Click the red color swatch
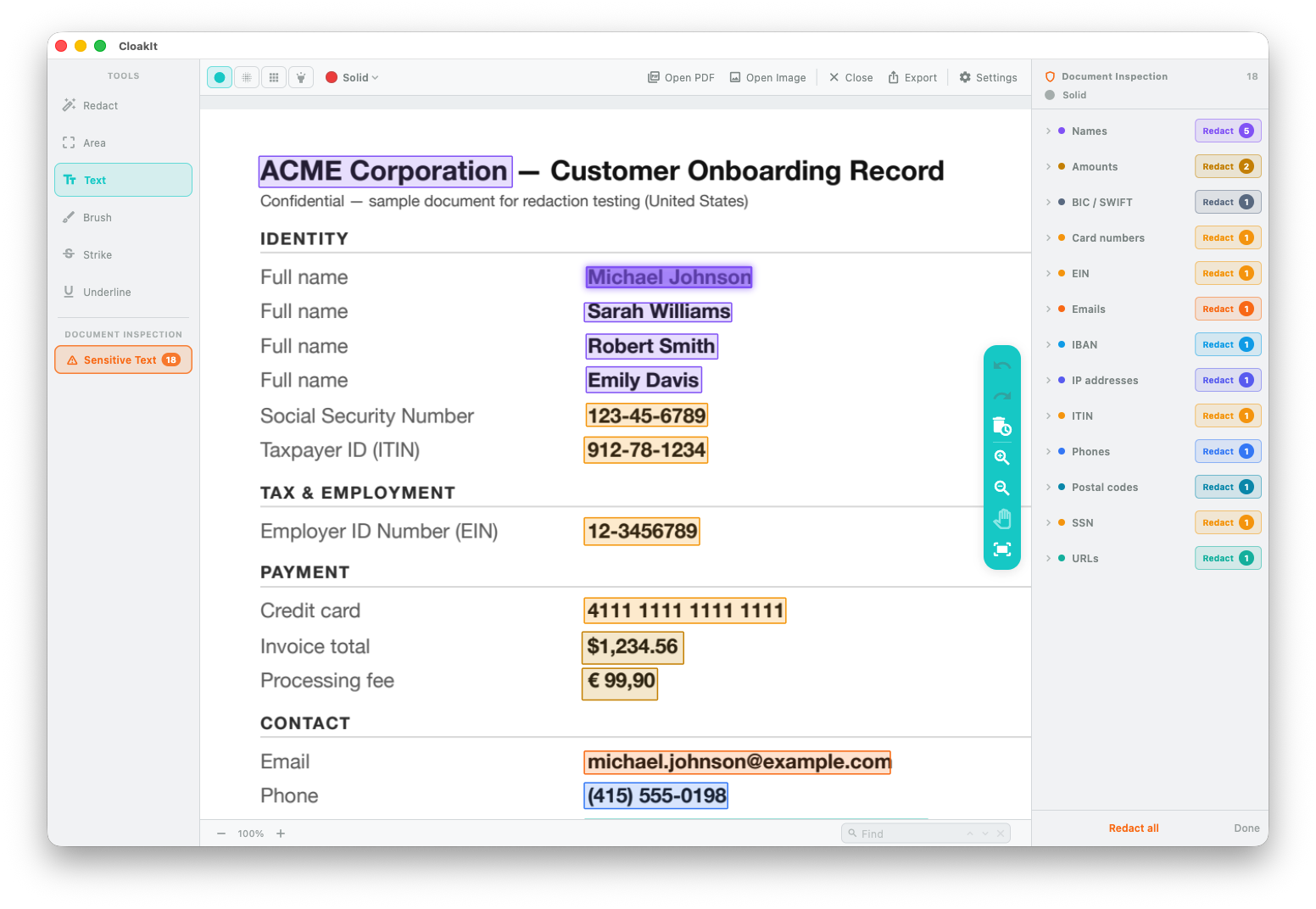The height and width of the screenshot is (909, 1316). click(x=332, y=77)
